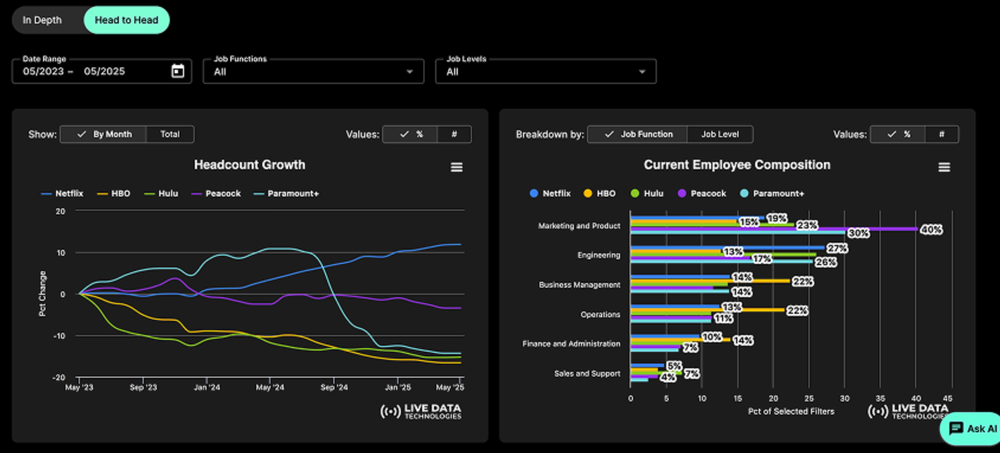Toggle Netflix series in Employee Composition legend
This screenshot has height=453, width=1000.
550,193
